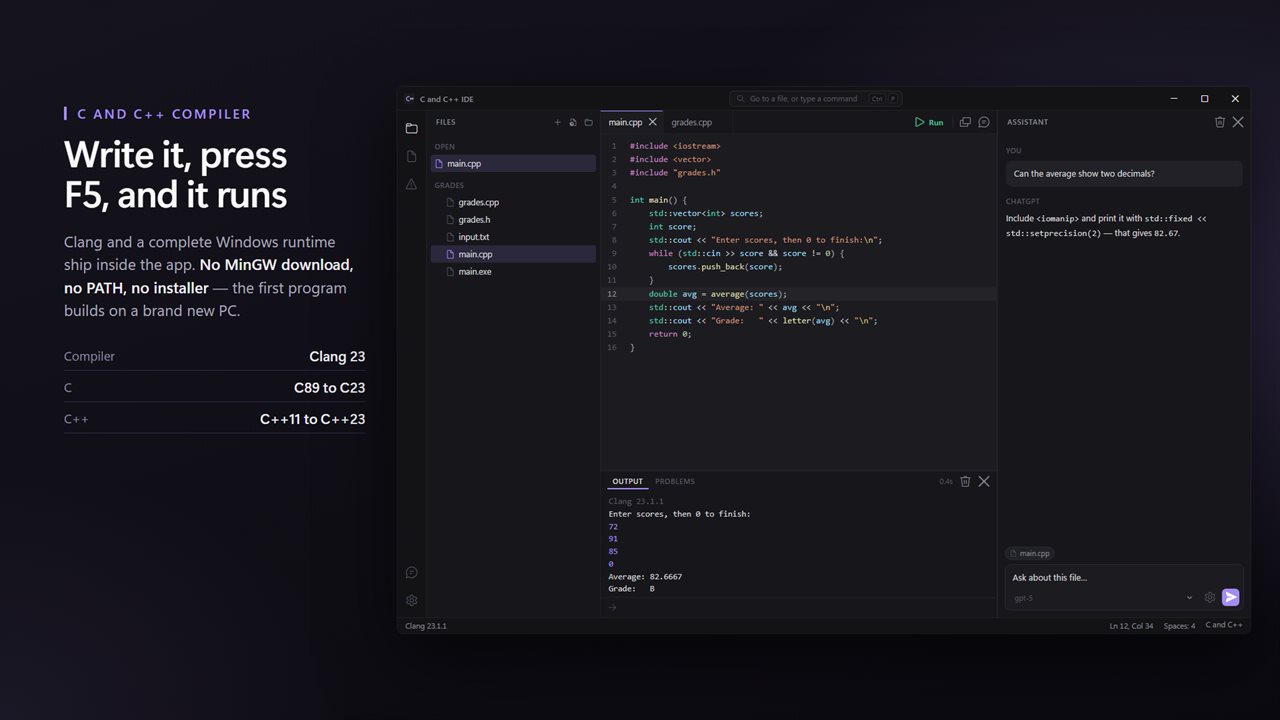
Task: Click the command search box in title bar
Action: 816,99
